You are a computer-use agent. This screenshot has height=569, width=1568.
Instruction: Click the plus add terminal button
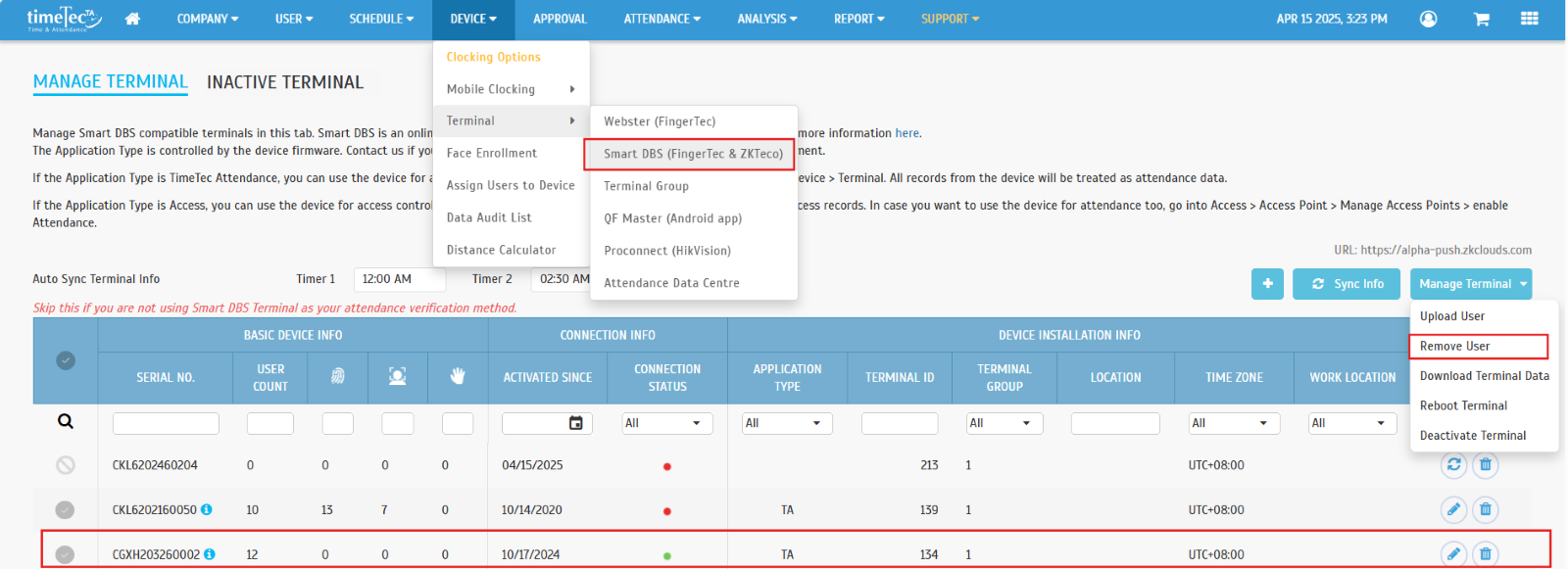(x=1267, y=284)
